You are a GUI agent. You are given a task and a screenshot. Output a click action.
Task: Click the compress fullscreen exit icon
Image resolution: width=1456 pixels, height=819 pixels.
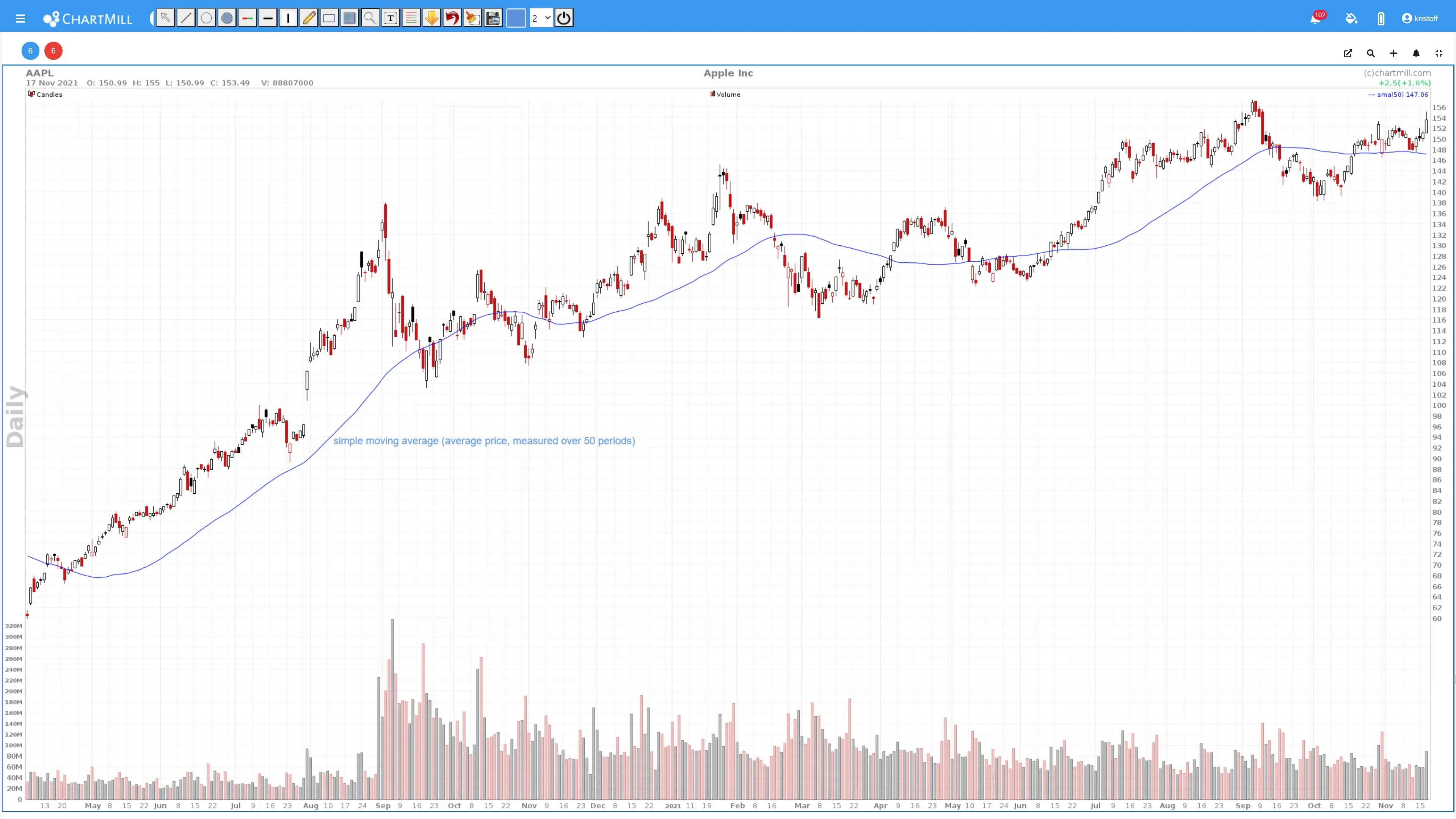[x=1439, y=53]
